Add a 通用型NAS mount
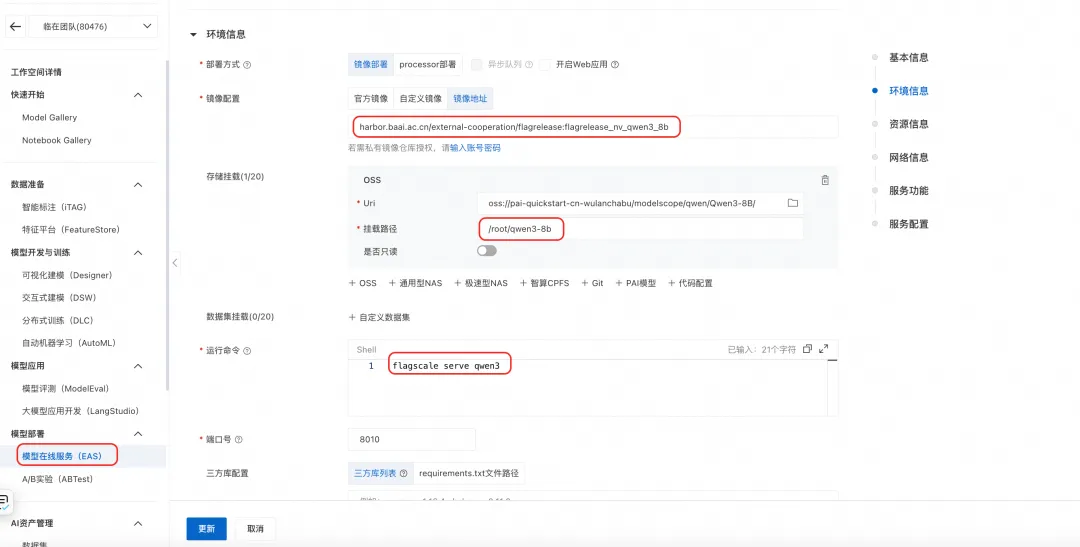 point(415,283)
